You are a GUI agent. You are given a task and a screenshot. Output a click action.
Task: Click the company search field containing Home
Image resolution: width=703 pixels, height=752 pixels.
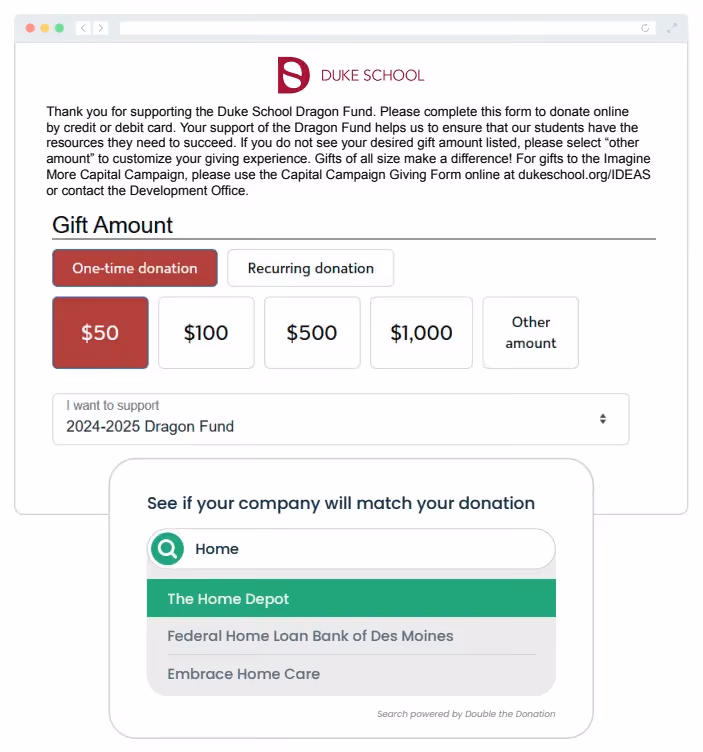[351, 549]
